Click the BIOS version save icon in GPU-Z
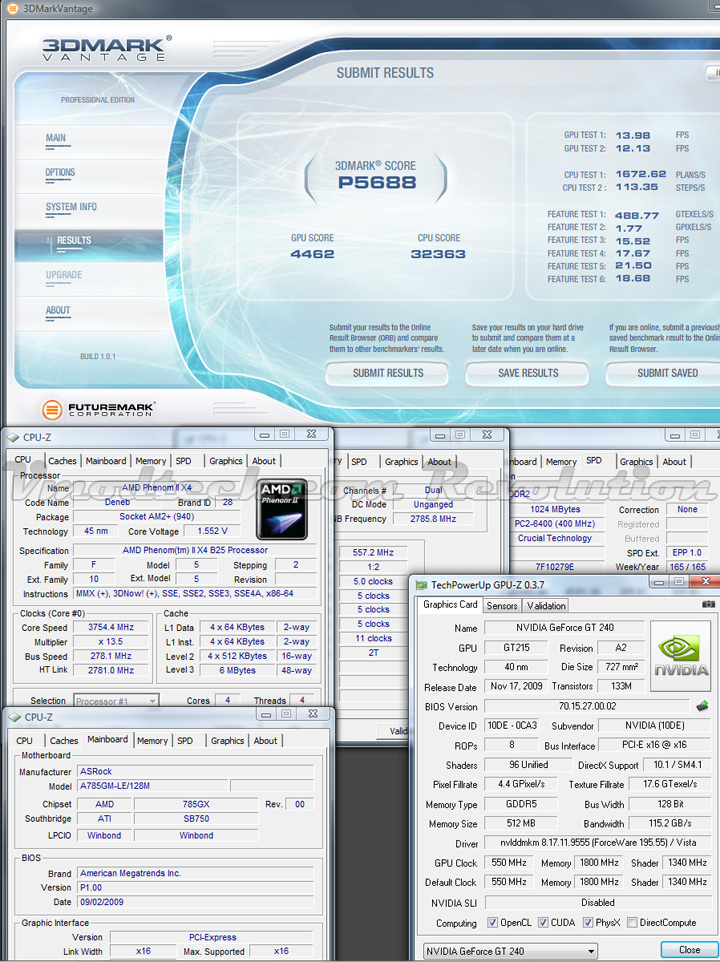 click(x=702, y=706)
